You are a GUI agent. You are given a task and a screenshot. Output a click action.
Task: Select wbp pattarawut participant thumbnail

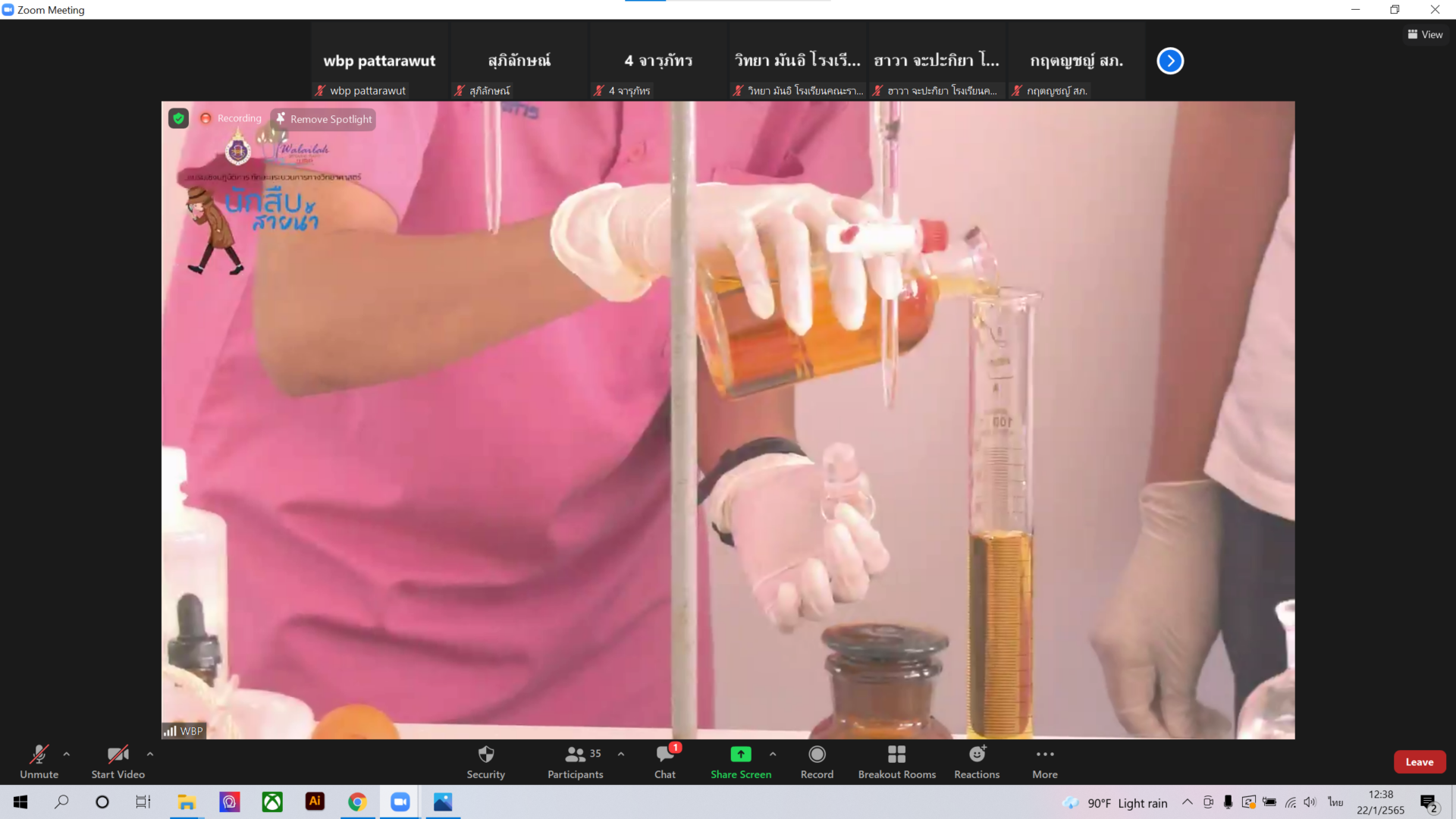point(379,61)
